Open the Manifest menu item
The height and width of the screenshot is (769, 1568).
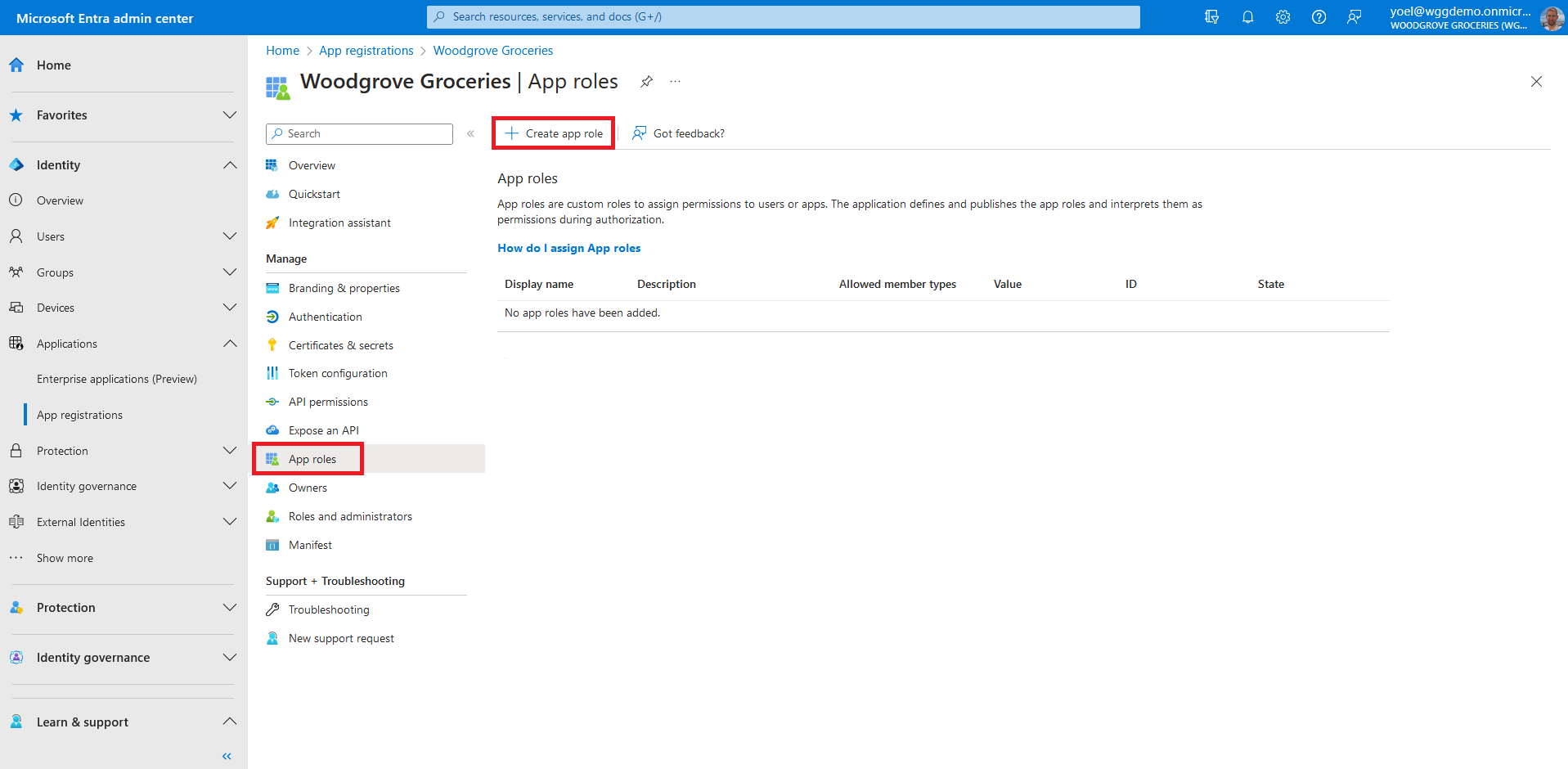coord(310,545)
